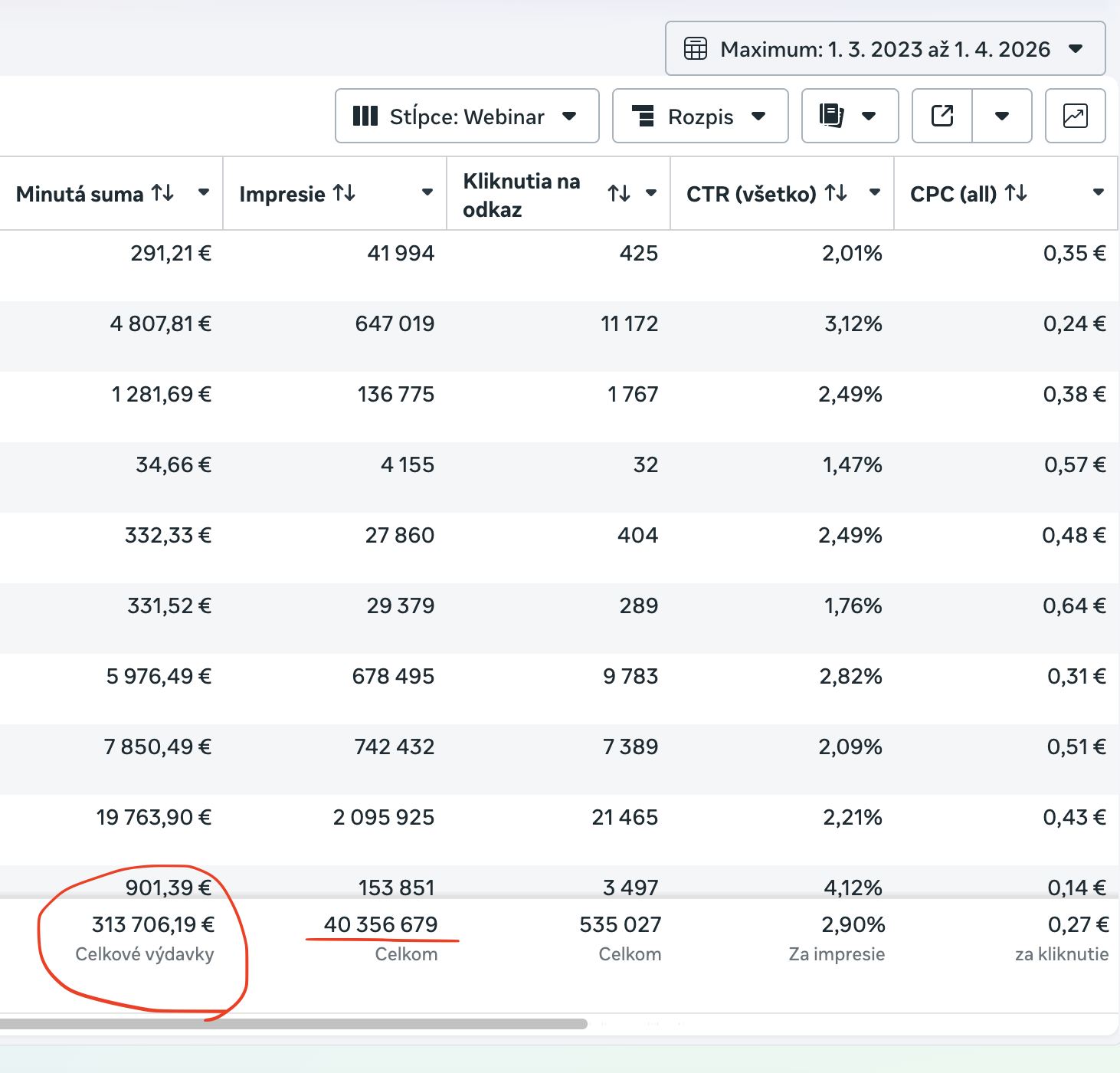Screen dimensions: 1120x1073
Task: Open CPC (all) column options caret
Action: [1099, 193]
